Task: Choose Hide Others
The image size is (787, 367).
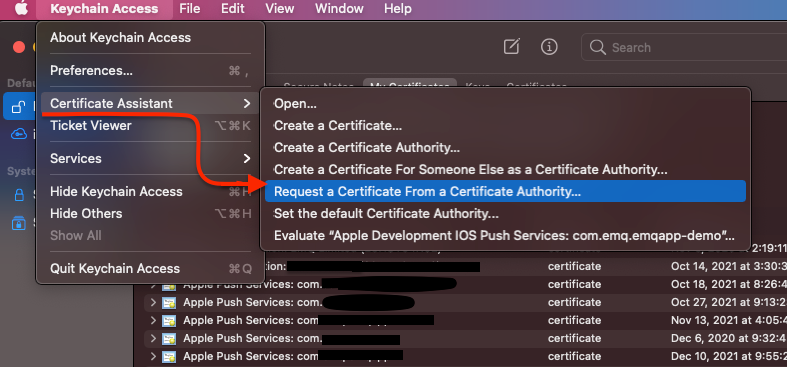Action: click(x=150, y=214)
